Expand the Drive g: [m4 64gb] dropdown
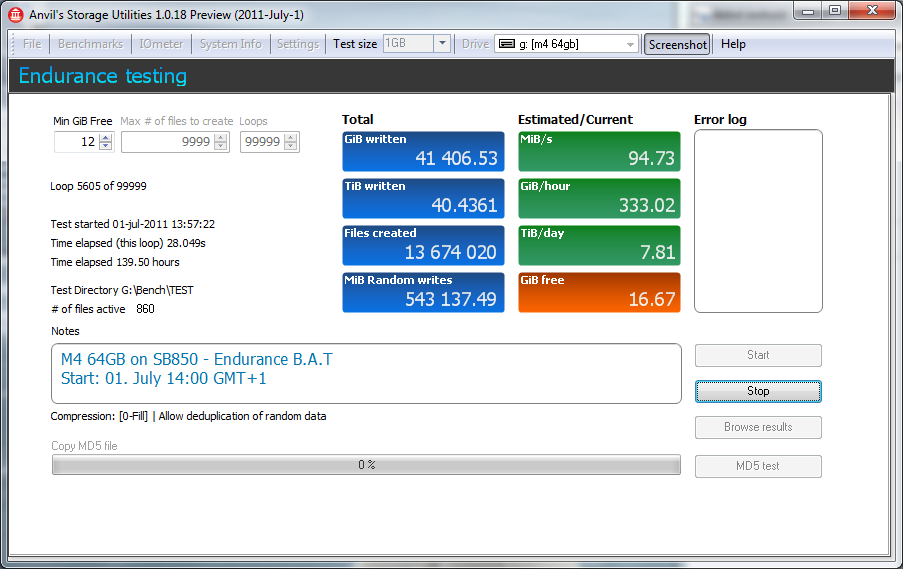903x569 pixels. (x=630, y=44)
